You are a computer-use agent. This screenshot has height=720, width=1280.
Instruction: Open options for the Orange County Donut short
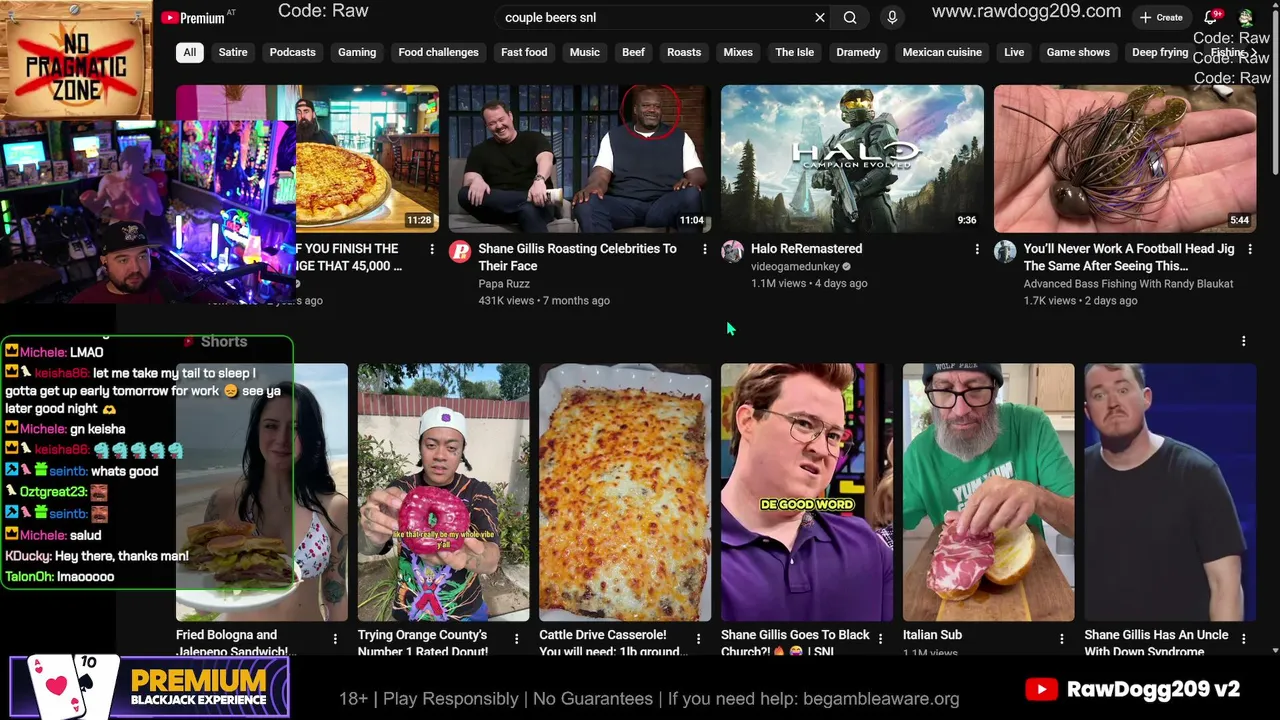point(517,638)
